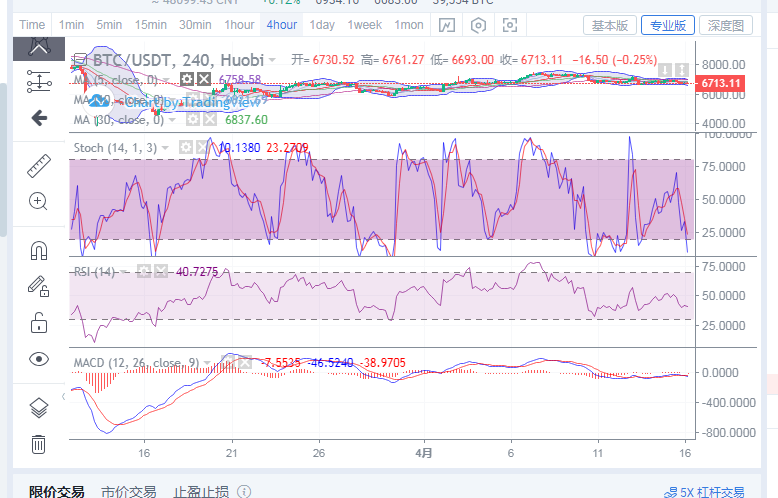Open MACD indicator settings gear
Image resolution: width=778 pixels, height=498 pixels.
228,363
